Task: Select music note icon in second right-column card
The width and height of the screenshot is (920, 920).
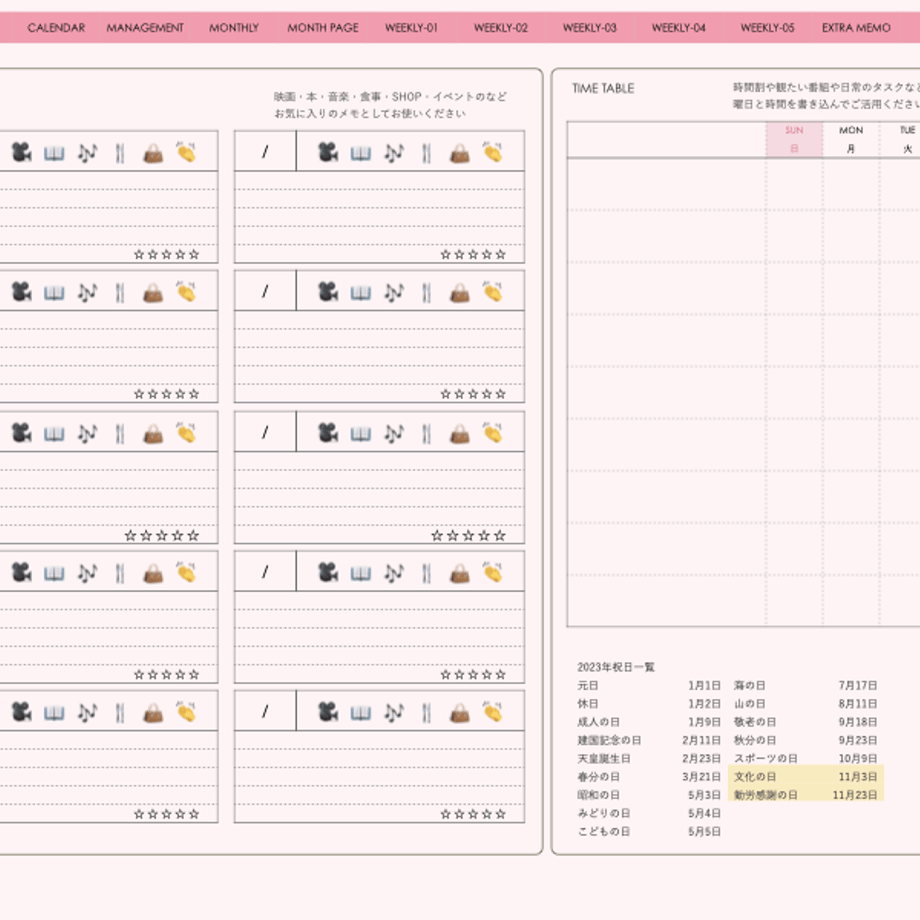Action: pyautogui.click(x=394, y=292)
